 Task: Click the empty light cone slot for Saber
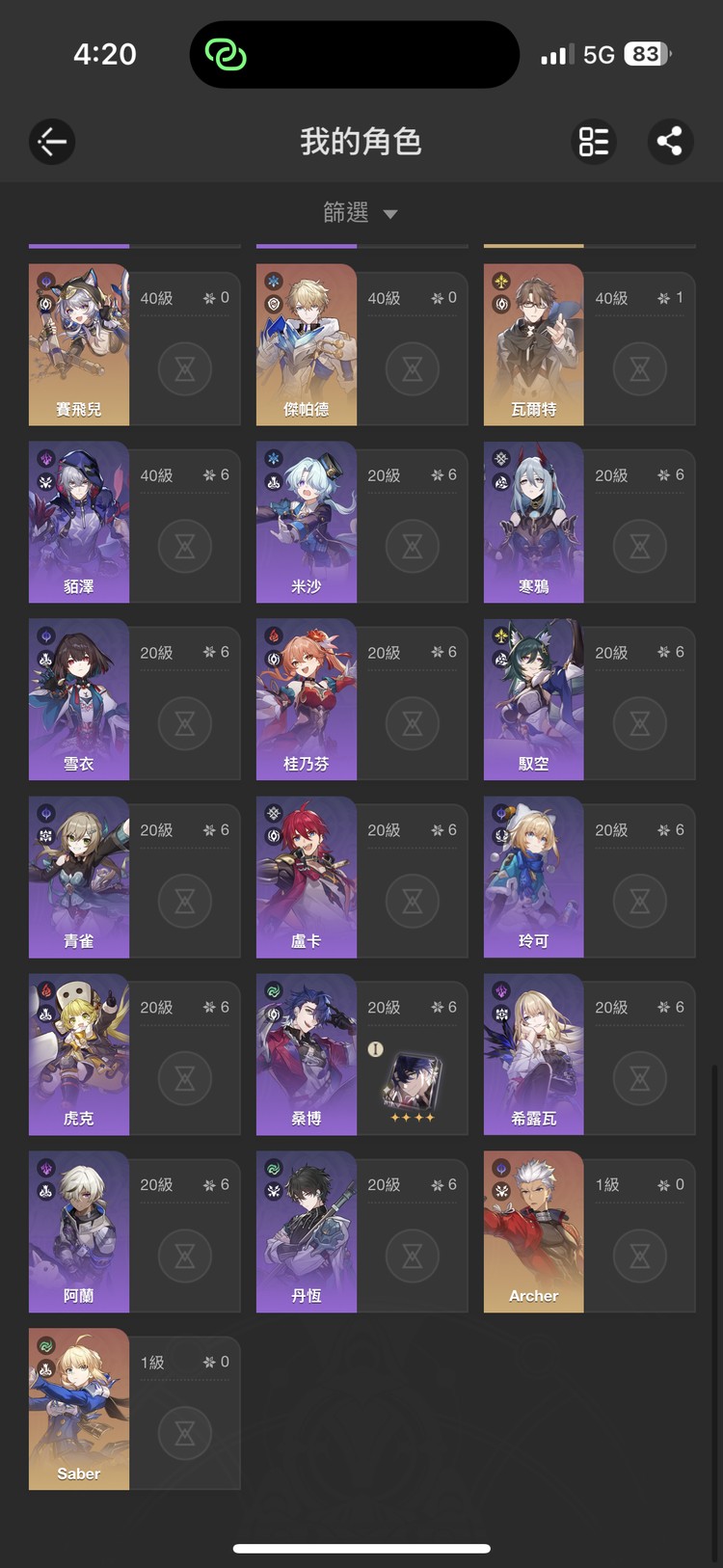click(x=185, y=1434)
